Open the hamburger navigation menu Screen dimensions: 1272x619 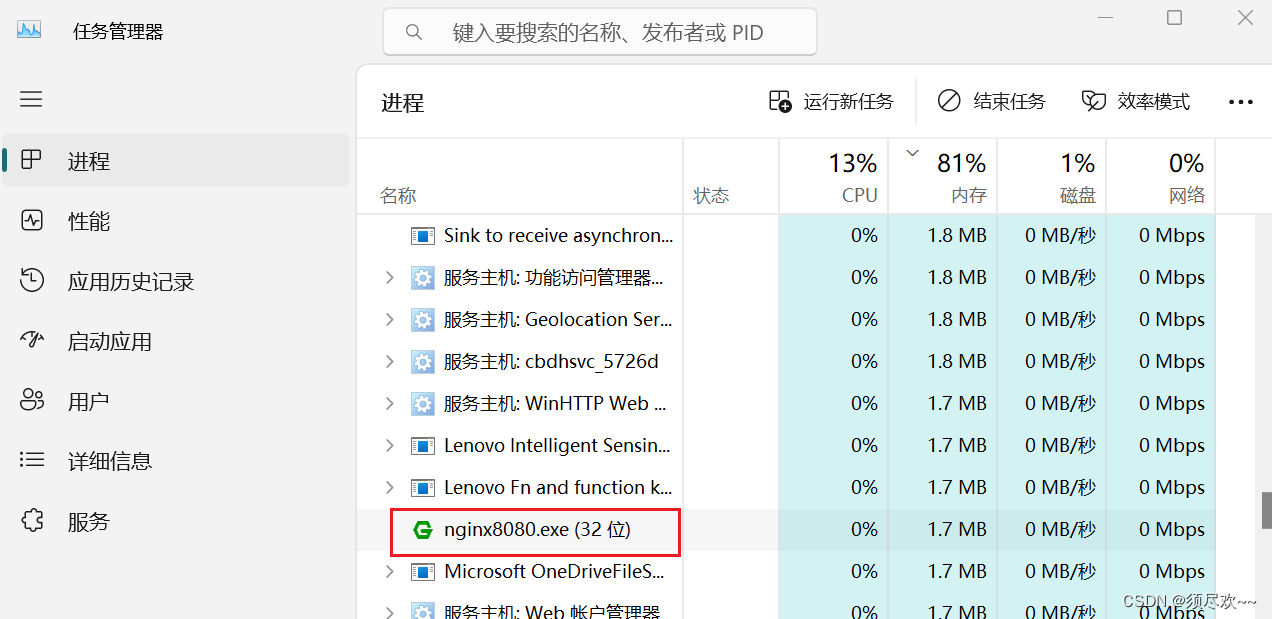32,99
